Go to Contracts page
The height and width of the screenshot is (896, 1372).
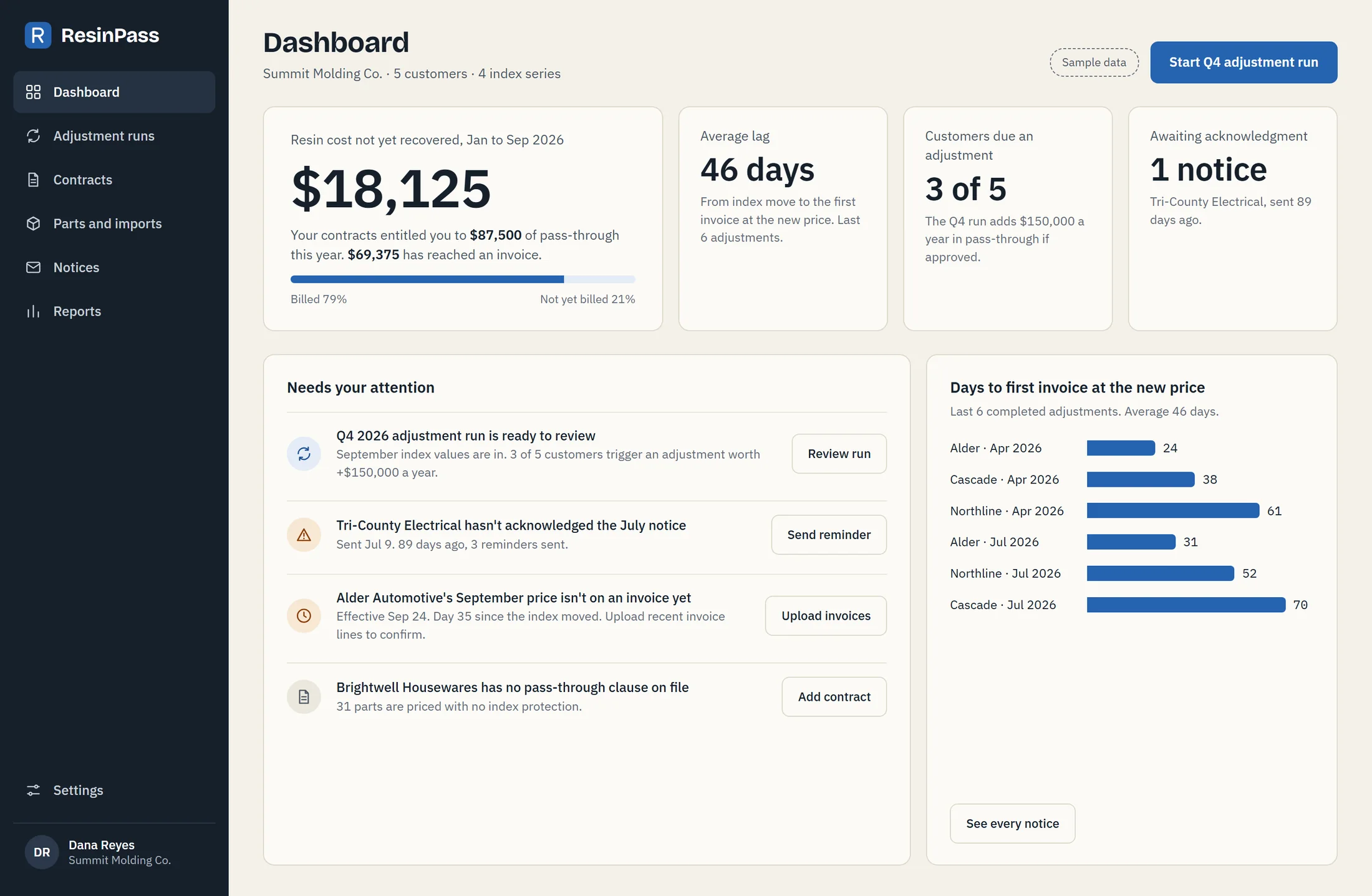coord(114,180)
